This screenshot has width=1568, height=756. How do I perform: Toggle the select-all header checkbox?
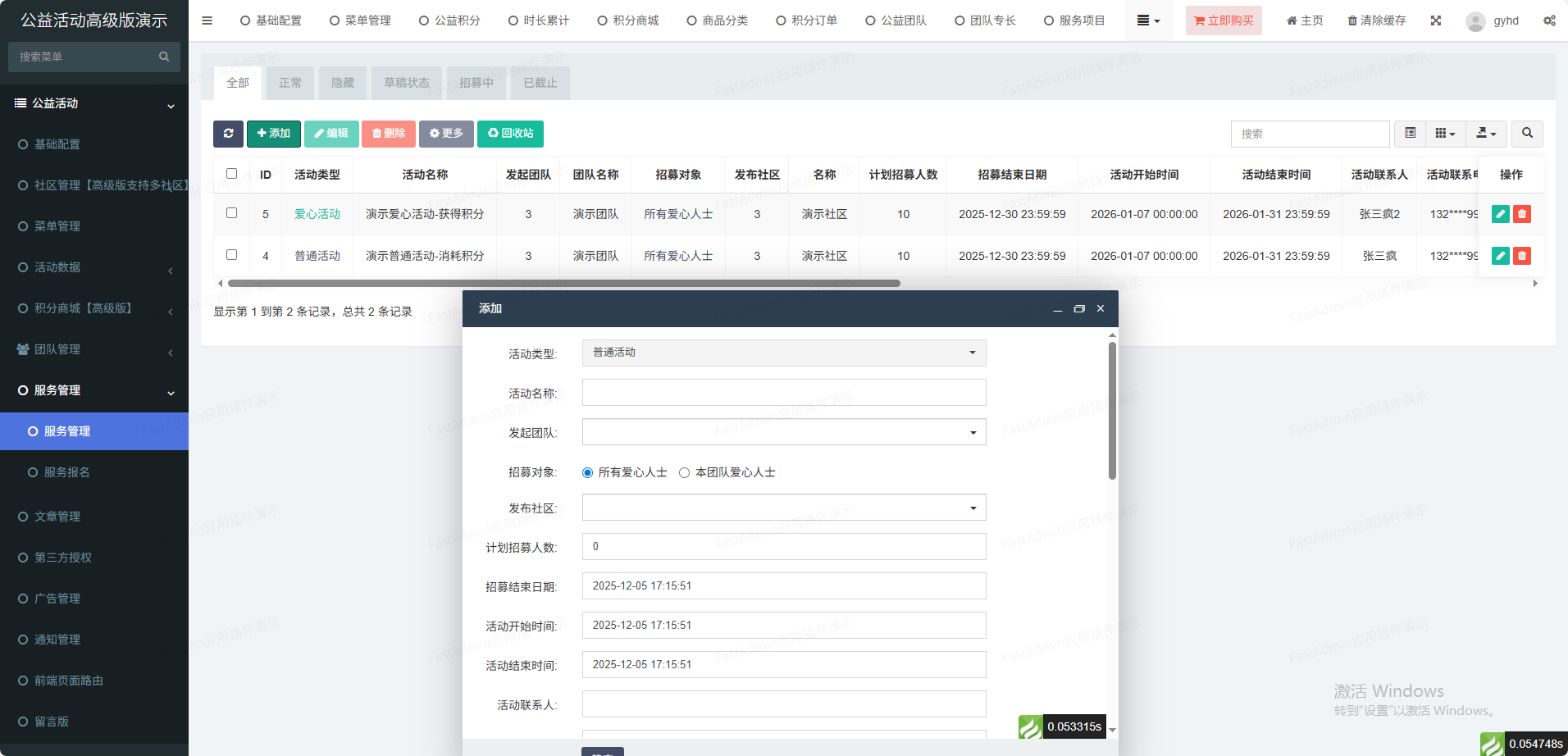coord(231,174)
